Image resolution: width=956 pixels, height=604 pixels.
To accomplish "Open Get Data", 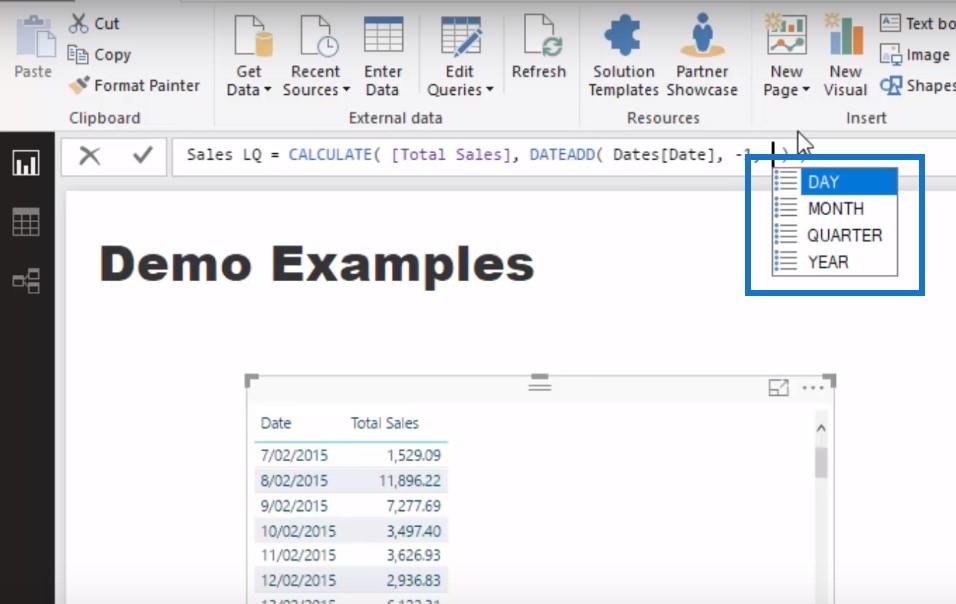I will 249,56.
